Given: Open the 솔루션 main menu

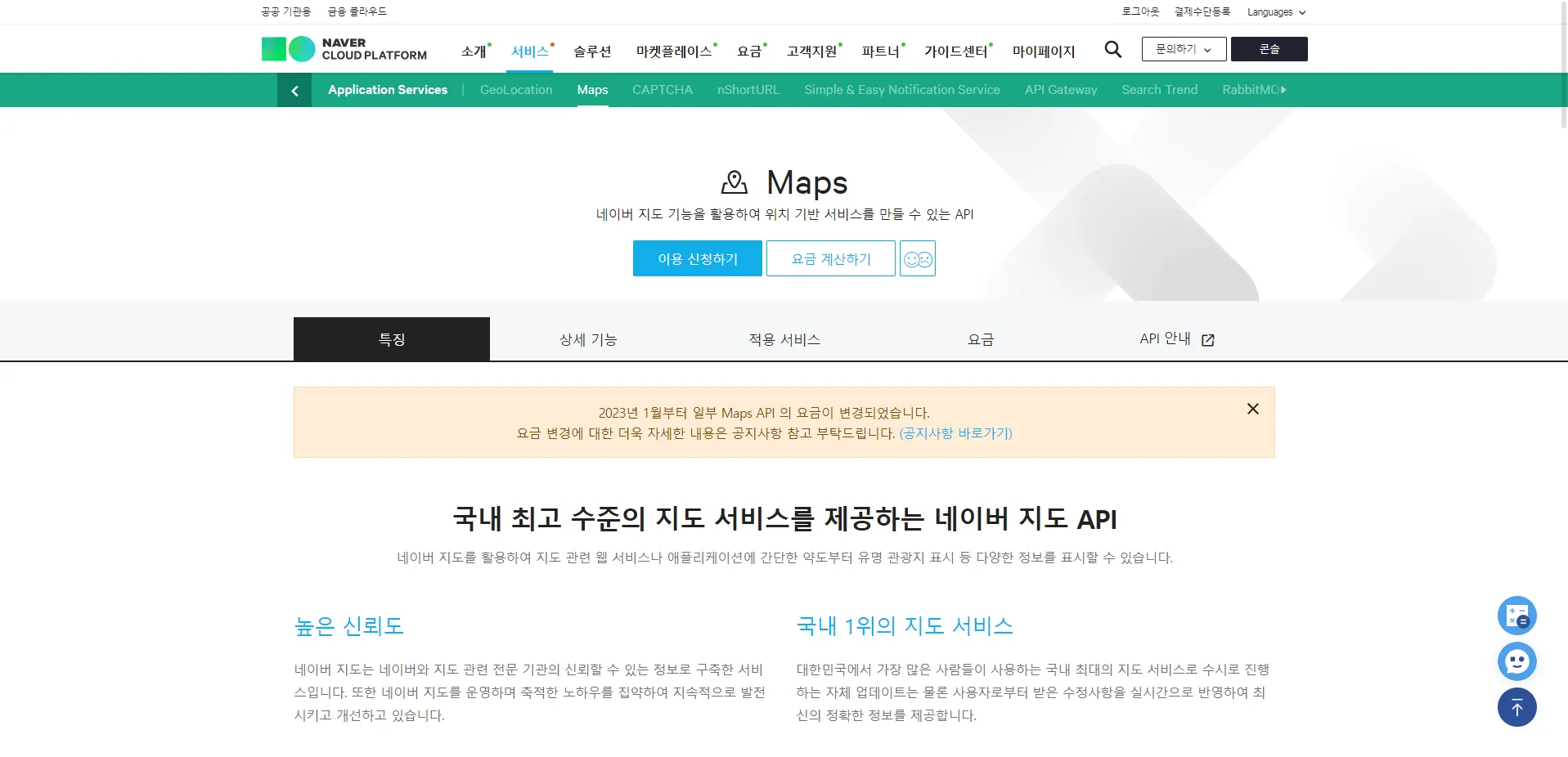Looking at the screenshot, I should [x=592, y=52].
